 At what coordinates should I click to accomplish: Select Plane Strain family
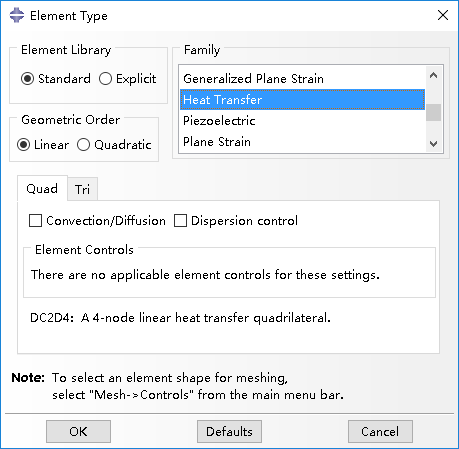coord(302,142)
